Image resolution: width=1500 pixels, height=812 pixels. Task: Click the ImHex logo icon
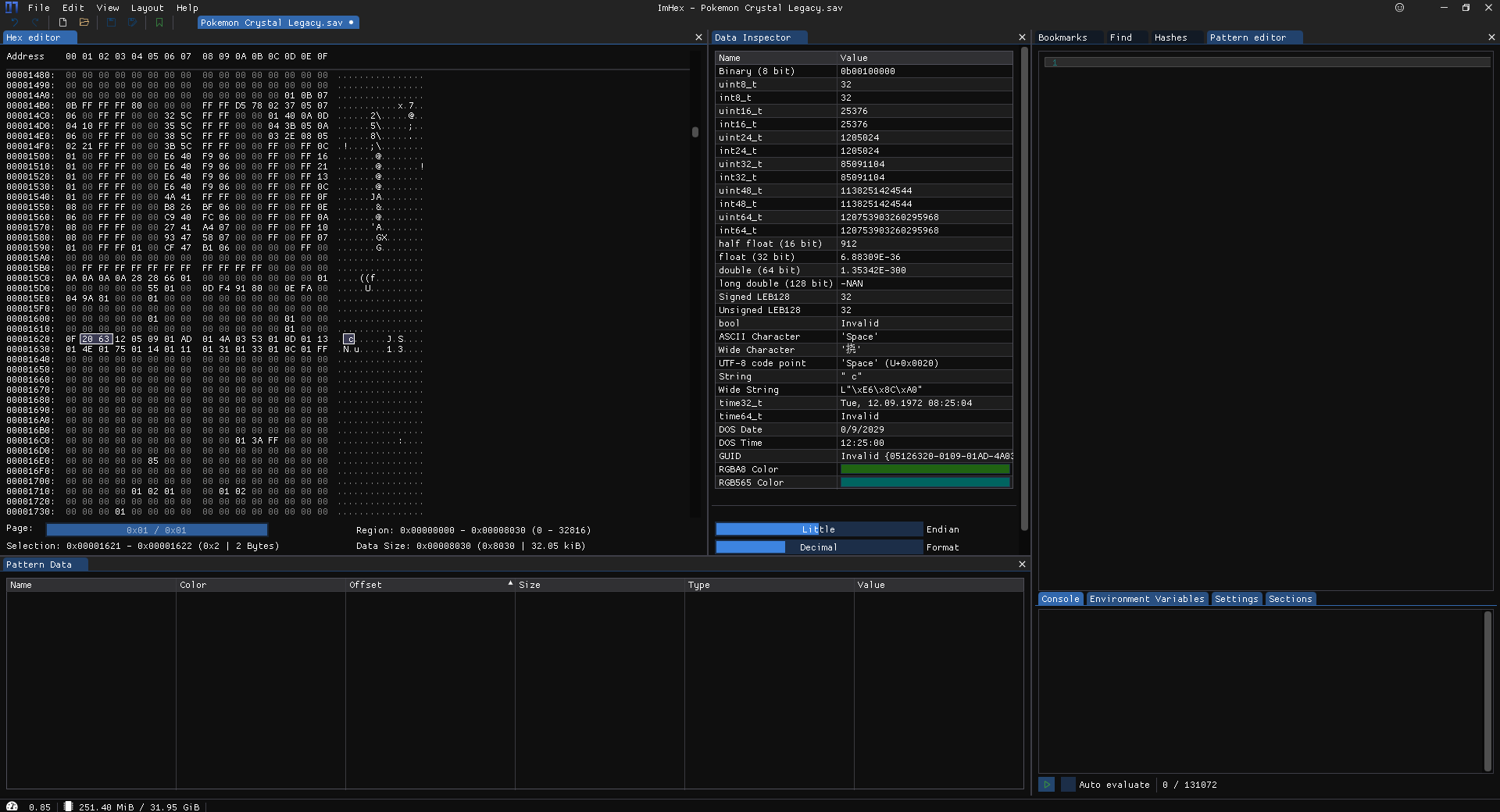11,8
